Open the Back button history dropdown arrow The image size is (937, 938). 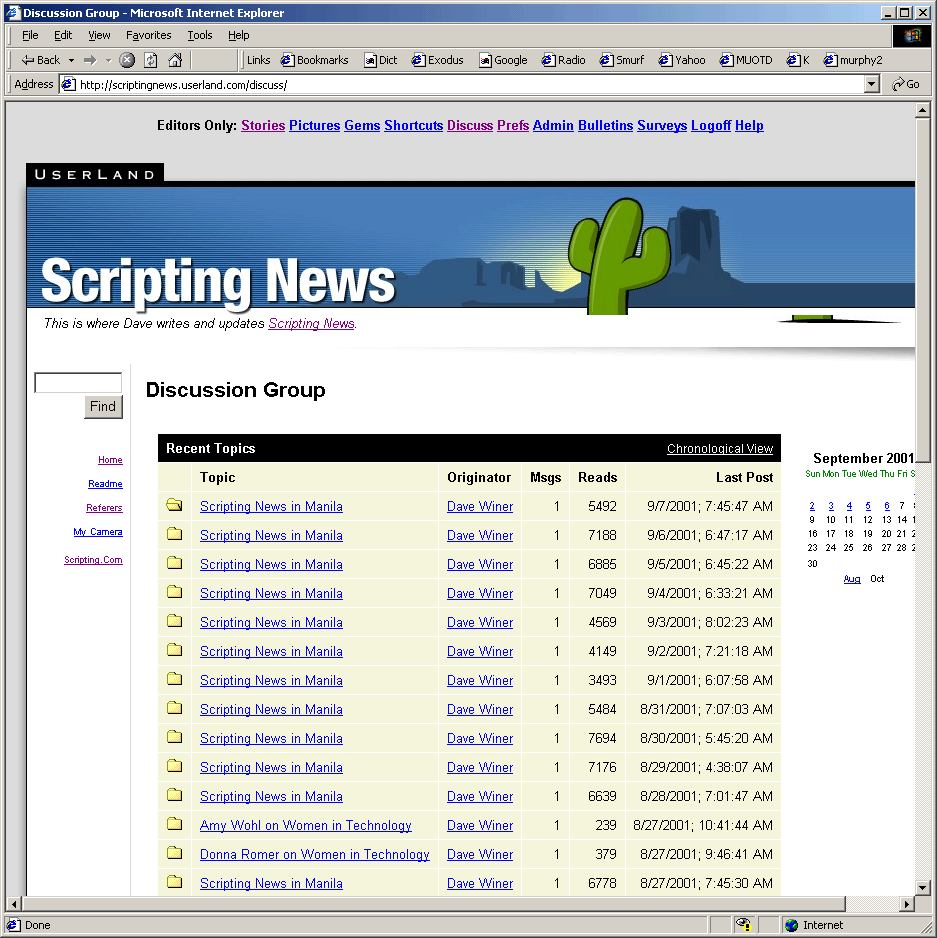tap(71, 60)
